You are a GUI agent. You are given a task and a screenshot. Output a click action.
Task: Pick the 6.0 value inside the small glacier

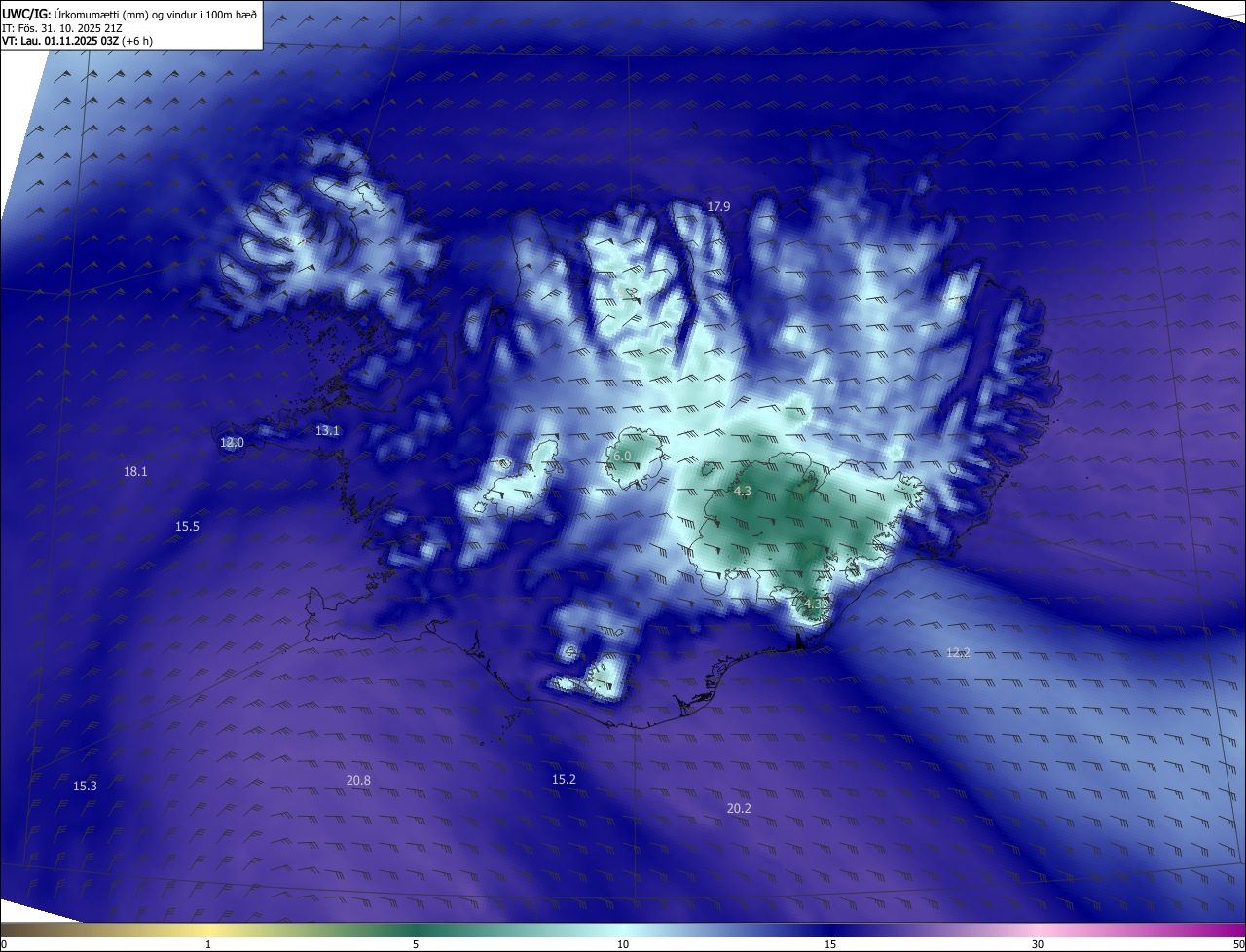(x=622, y=456)
